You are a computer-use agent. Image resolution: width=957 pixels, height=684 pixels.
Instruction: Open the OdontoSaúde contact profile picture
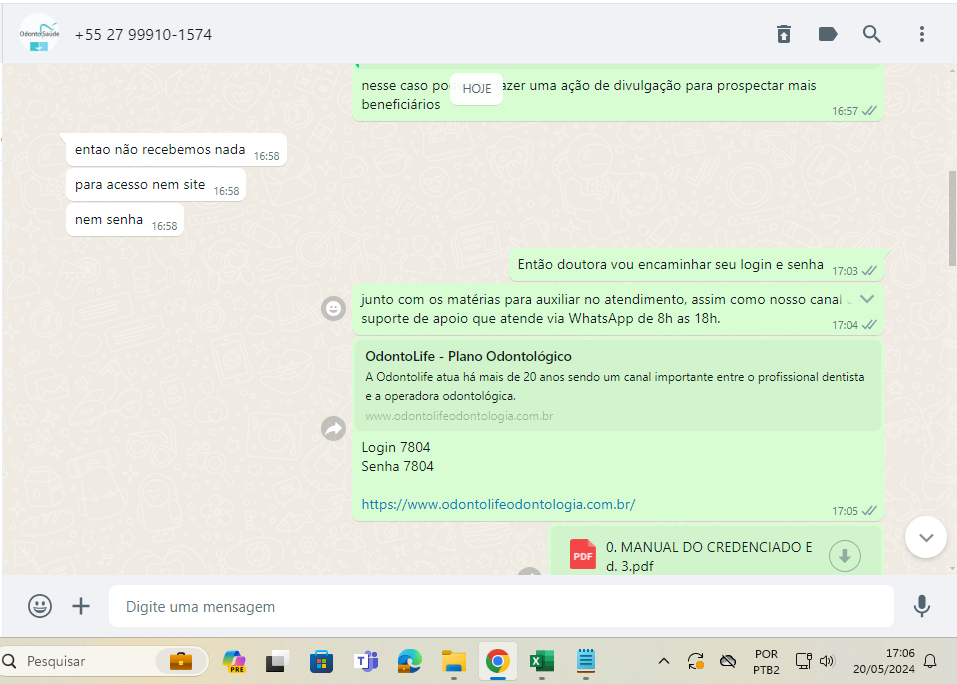tap(39, 34)
